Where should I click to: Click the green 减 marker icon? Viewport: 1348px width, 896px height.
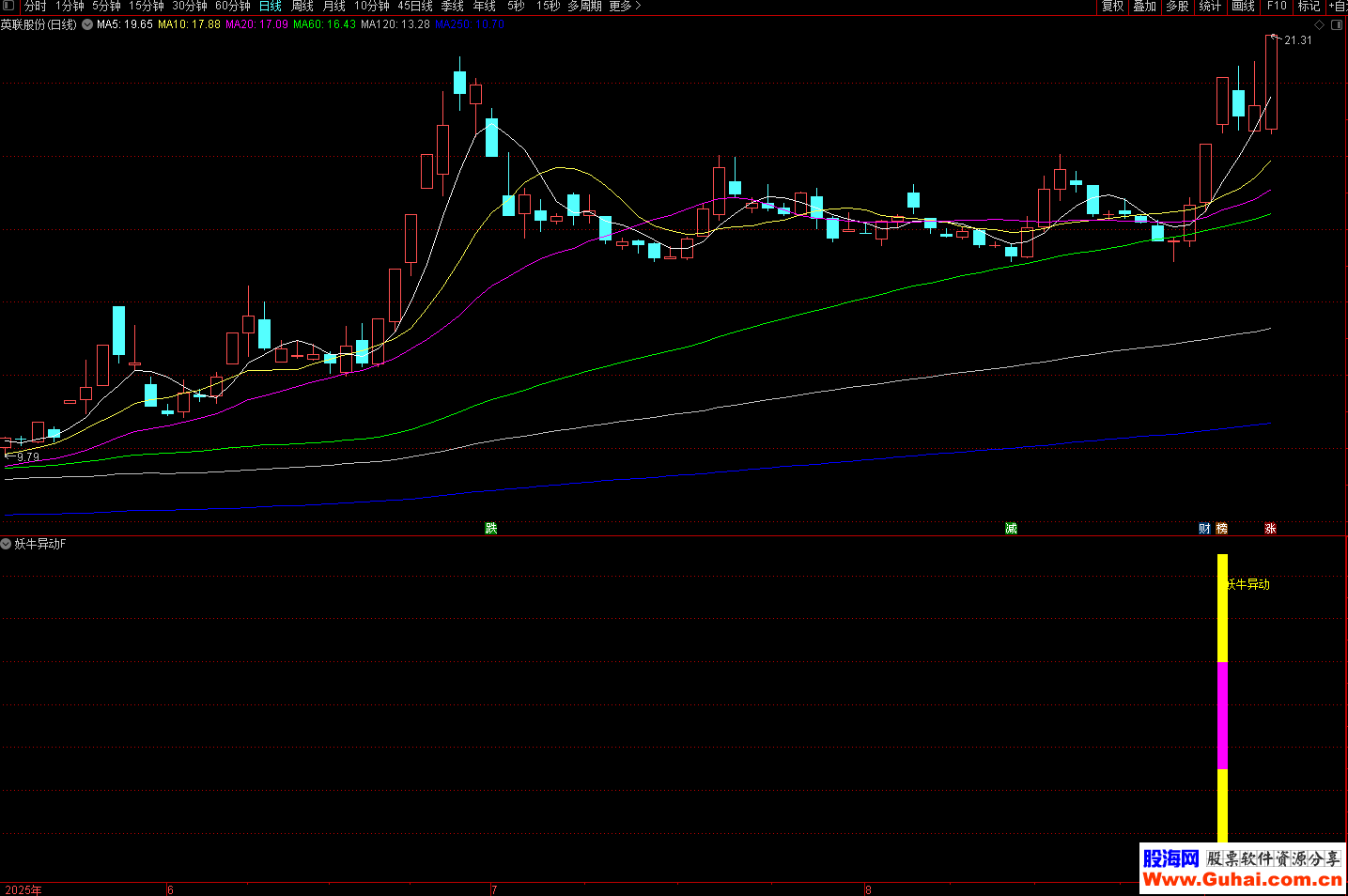pos(1011,528)
